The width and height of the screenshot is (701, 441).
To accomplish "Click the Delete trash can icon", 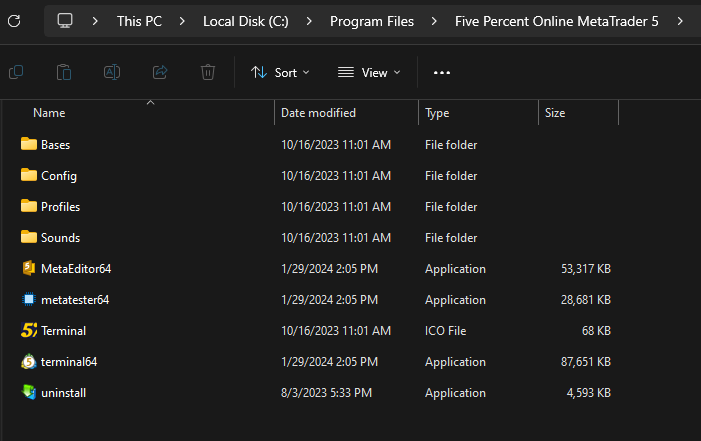I will click(208, 72).
